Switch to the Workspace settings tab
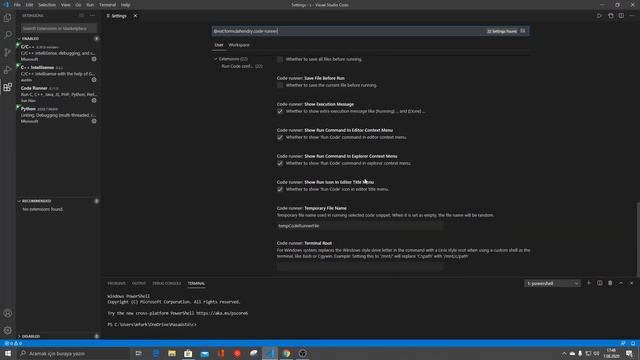Image resolution: width=640 pixels, height=360 pixels. 239,45
